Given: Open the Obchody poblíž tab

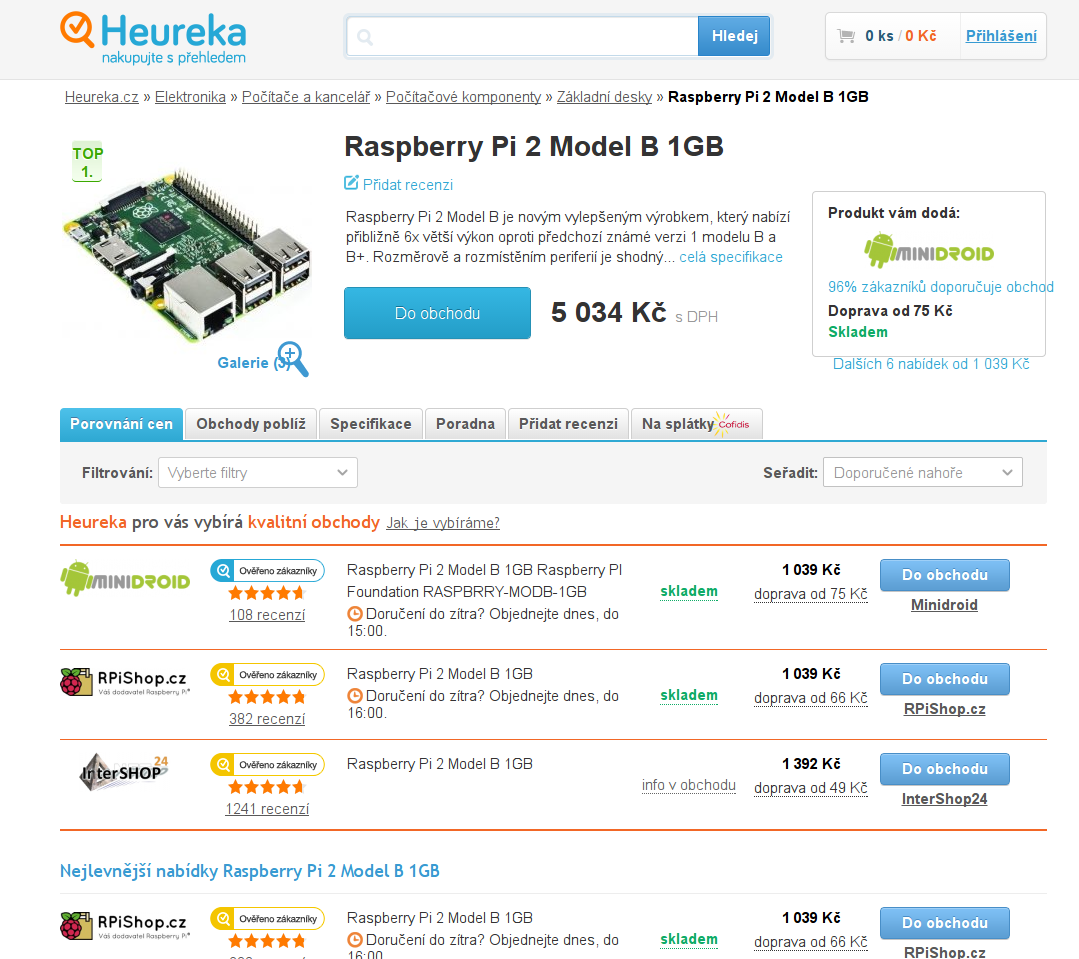Looking at the screenshot, I should click(x=250, y=424).
